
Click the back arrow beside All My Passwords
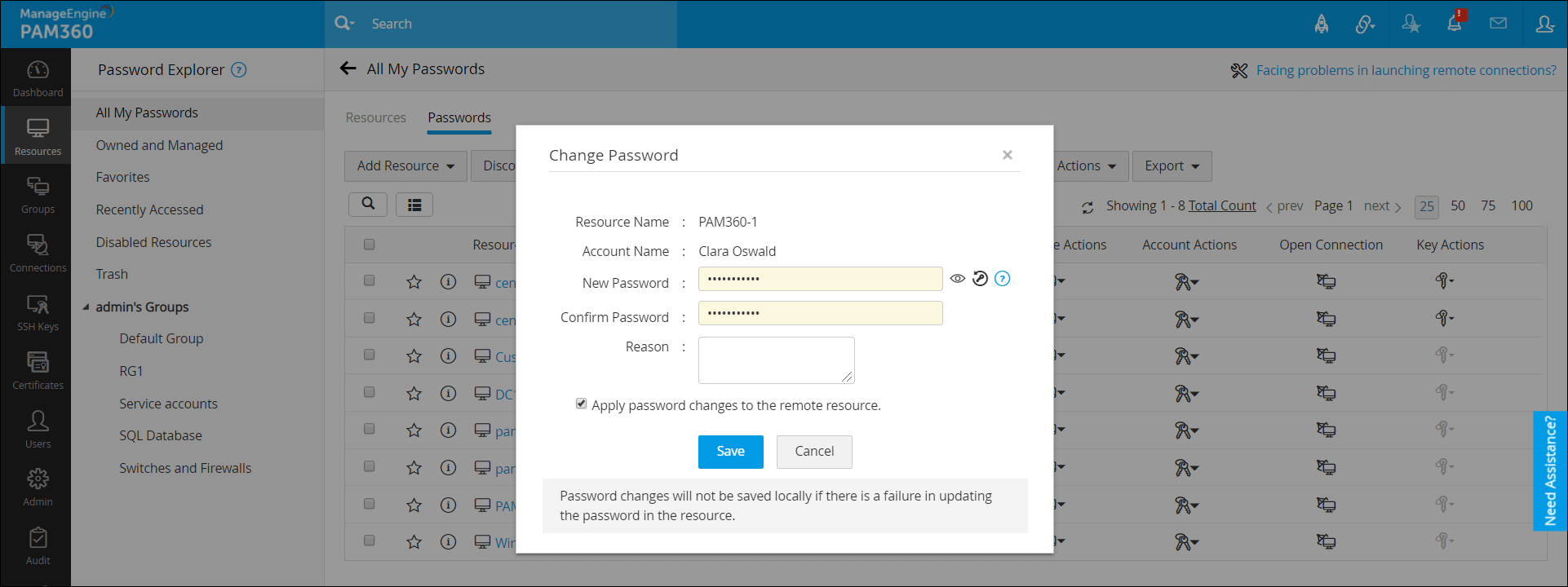348,68
